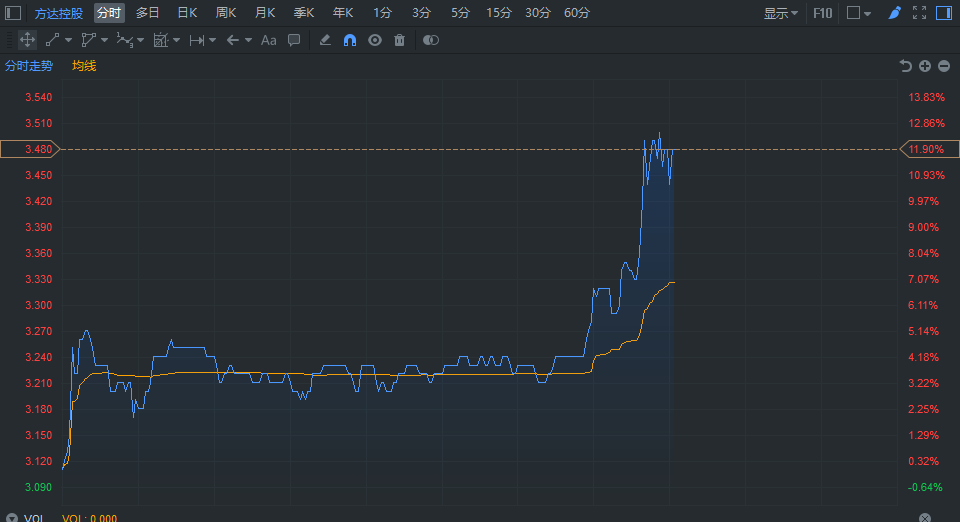
Task: Open the 显示 display dropdown
Action: [x=781, y=13]
